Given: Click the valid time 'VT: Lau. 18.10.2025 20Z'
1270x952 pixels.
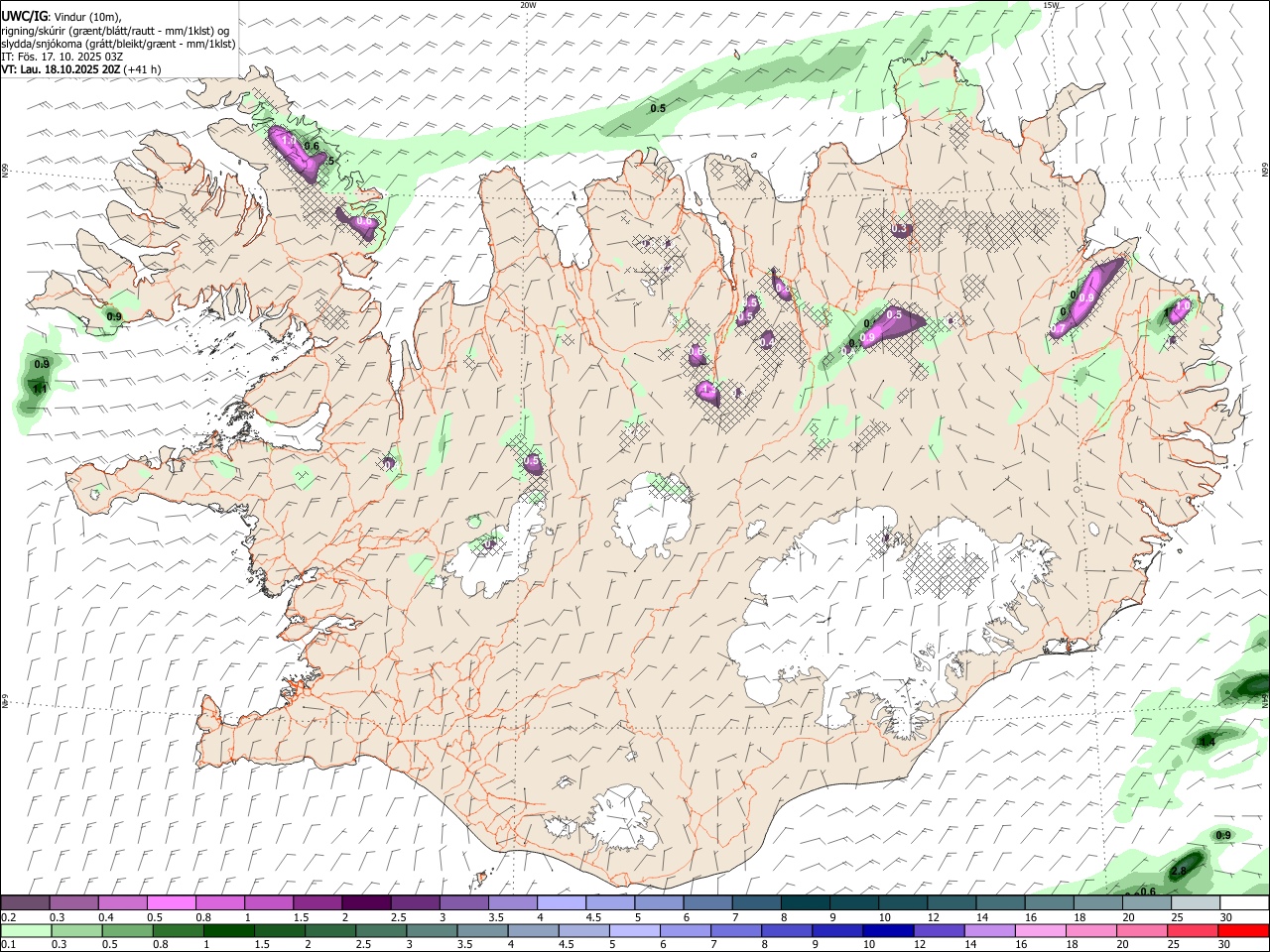Looking at the screenshot, I should (62, 69).
